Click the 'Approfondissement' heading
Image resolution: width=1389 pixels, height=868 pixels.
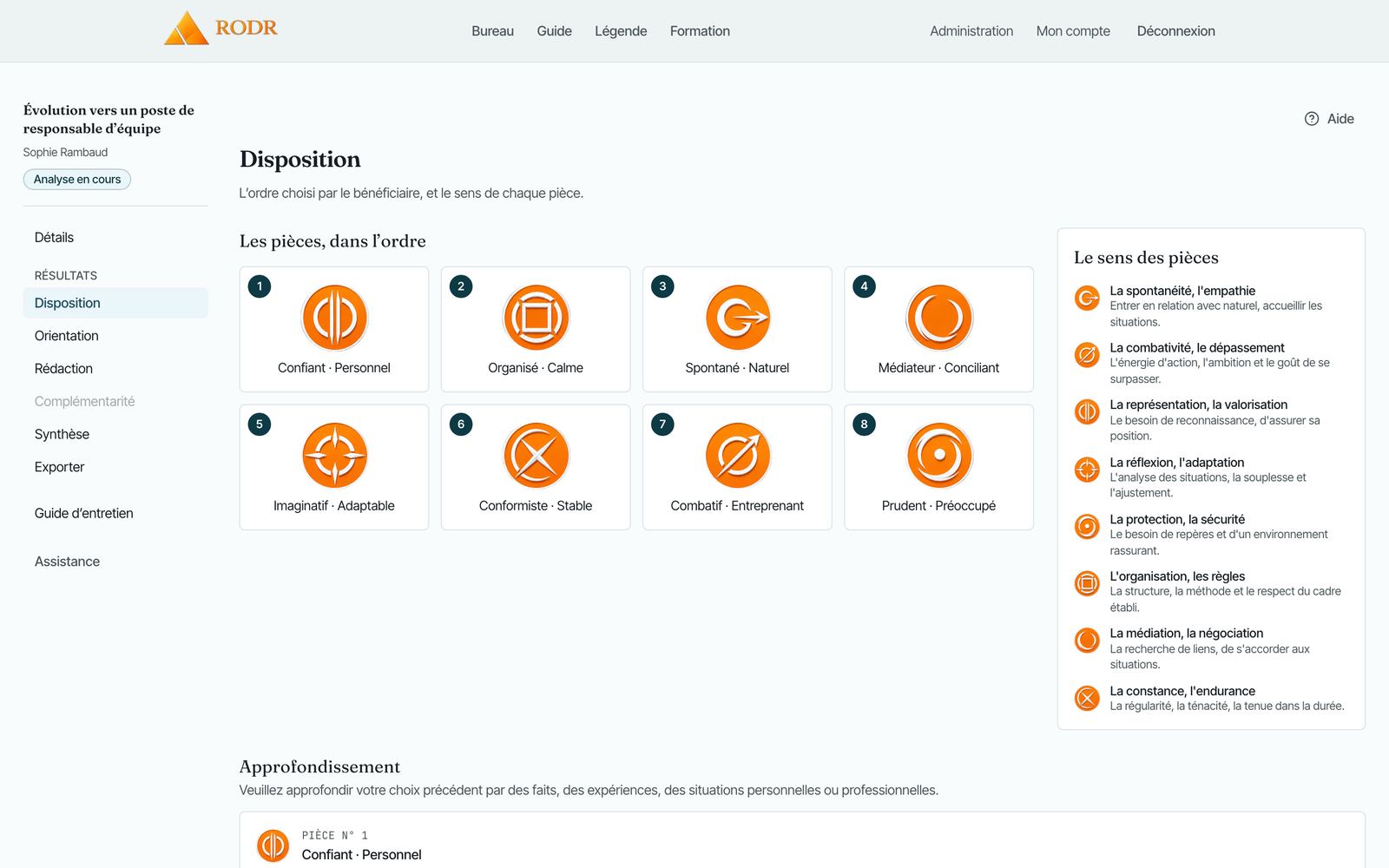[319, 767]
